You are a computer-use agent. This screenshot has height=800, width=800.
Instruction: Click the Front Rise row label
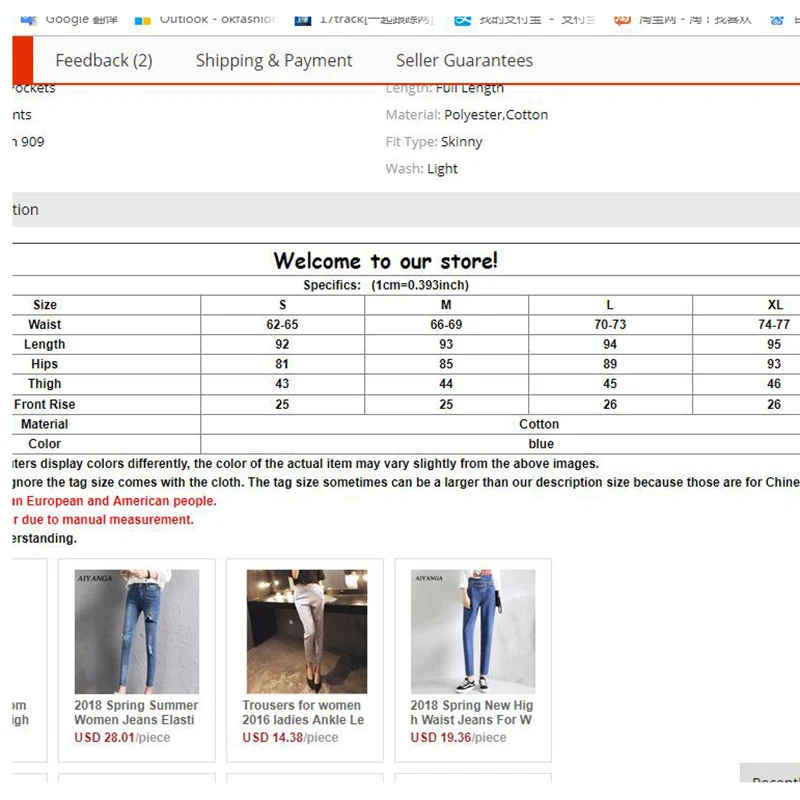tap(44, 404)
